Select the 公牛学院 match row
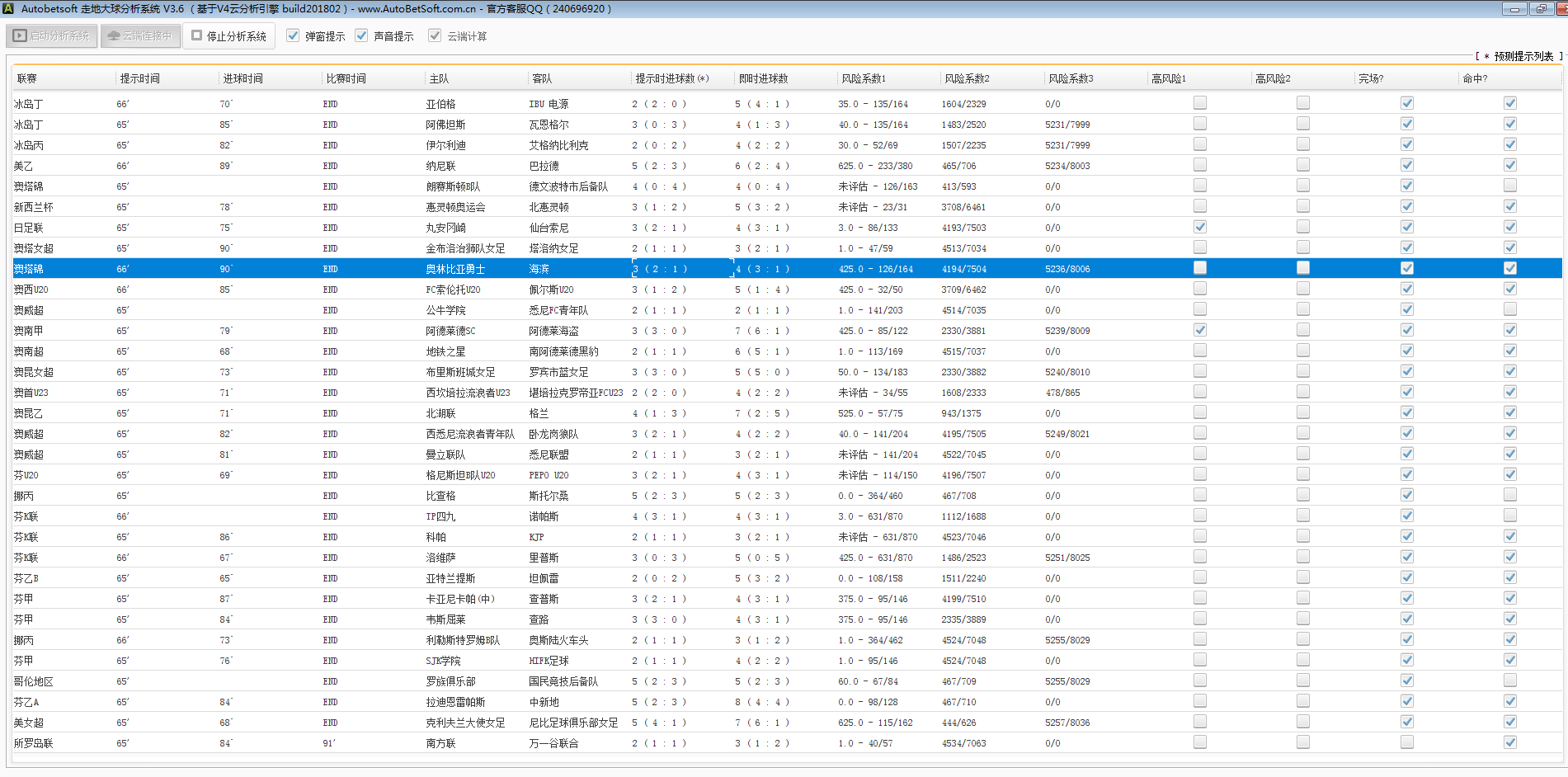The image size is (1568, 777). tap(445, 310)
